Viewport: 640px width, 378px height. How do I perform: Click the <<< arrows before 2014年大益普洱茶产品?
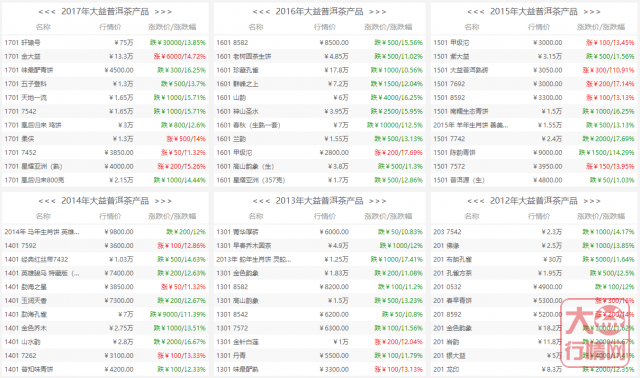47,201
